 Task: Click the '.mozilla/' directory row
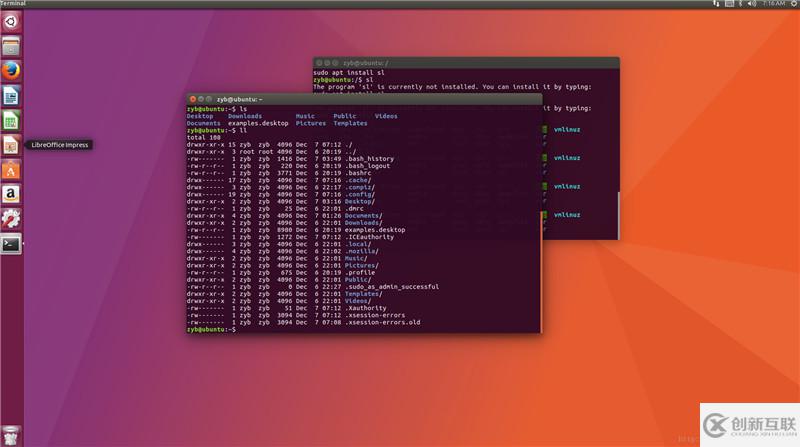click(x=283, y=252)
